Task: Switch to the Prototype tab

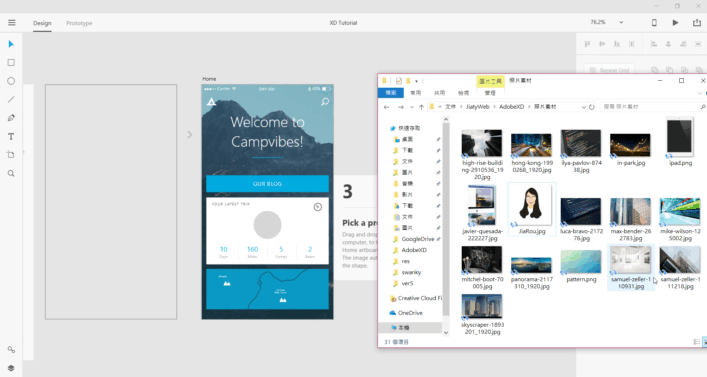Action: point(79,23)
